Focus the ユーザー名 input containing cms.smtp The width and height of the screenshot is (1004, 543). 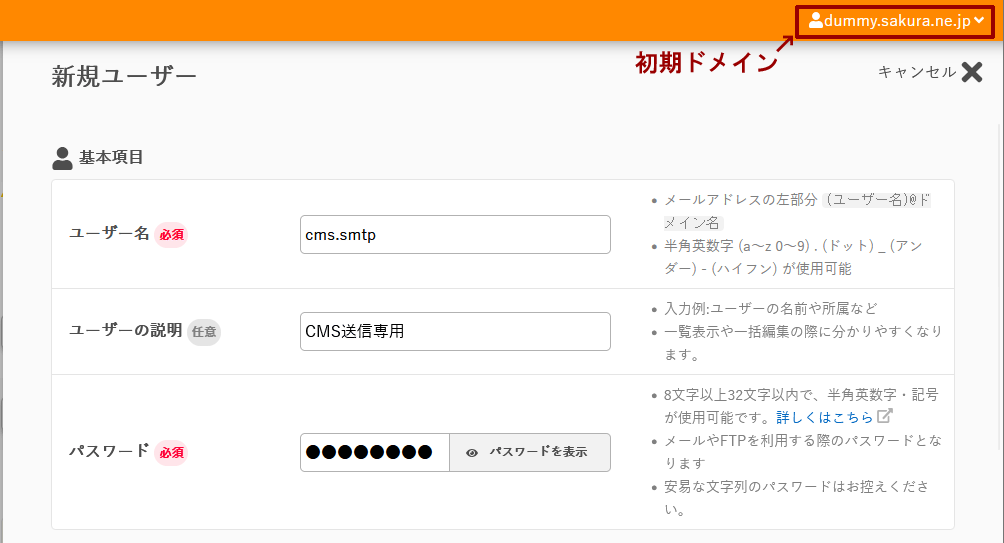[455, 234]
